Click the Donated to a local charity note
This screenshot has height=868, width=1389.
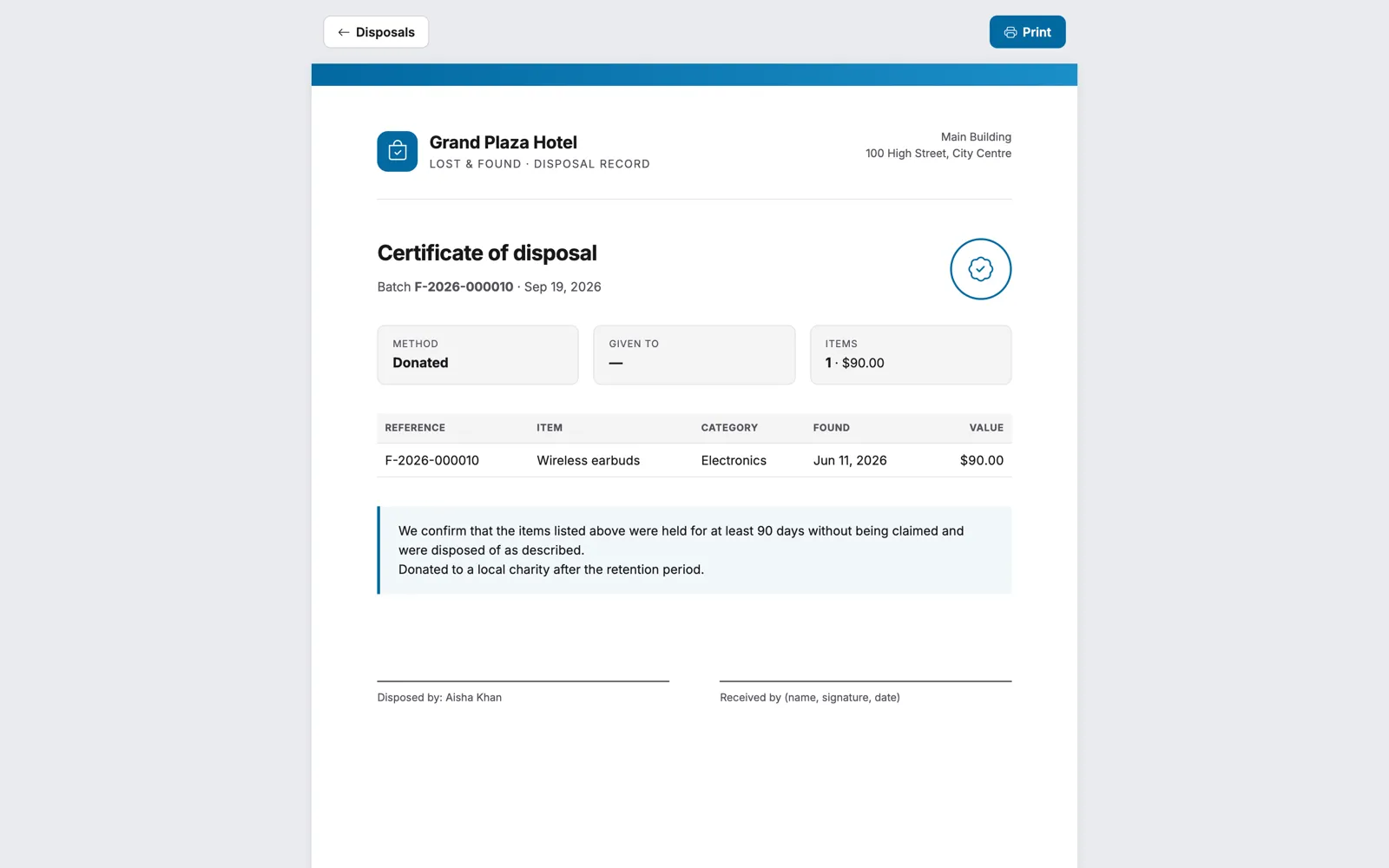pyautogui.click(x=551, y=569)
